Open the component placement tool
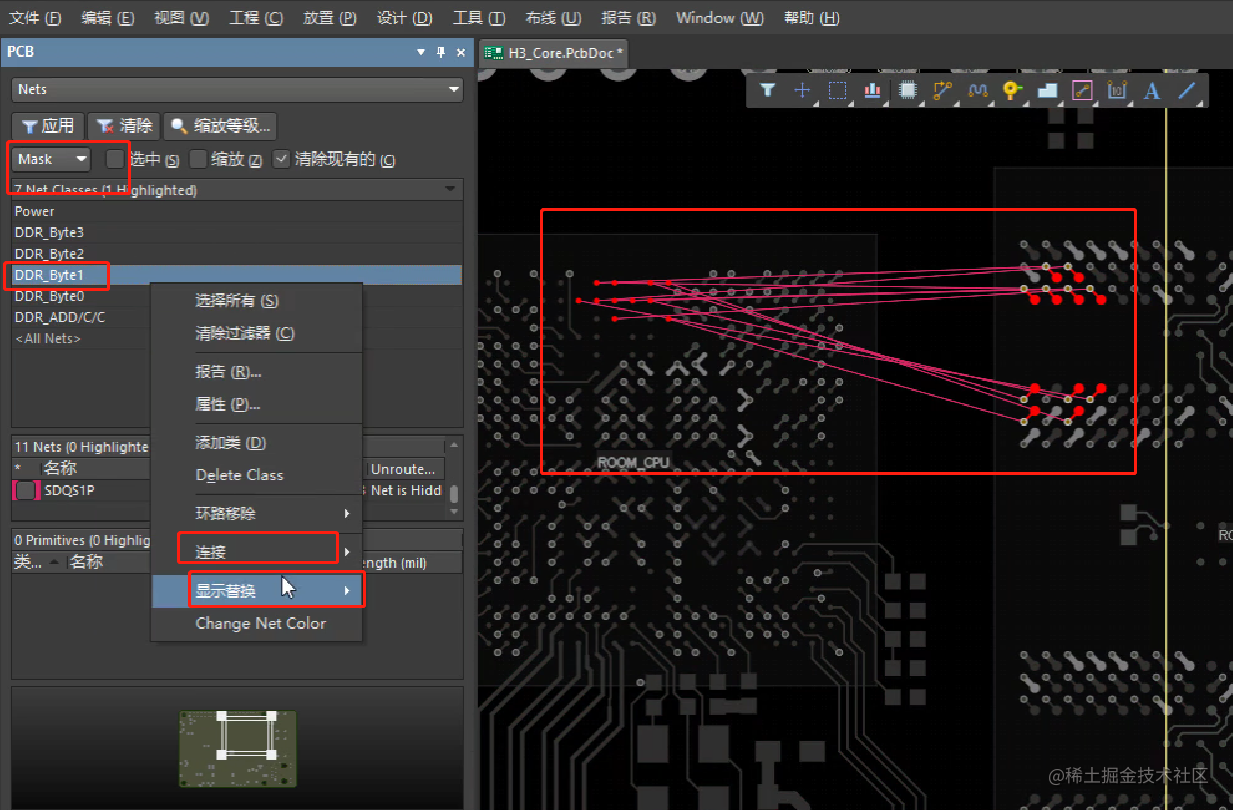The height and width of the screenshot is (810, 1233). [907, 90]
